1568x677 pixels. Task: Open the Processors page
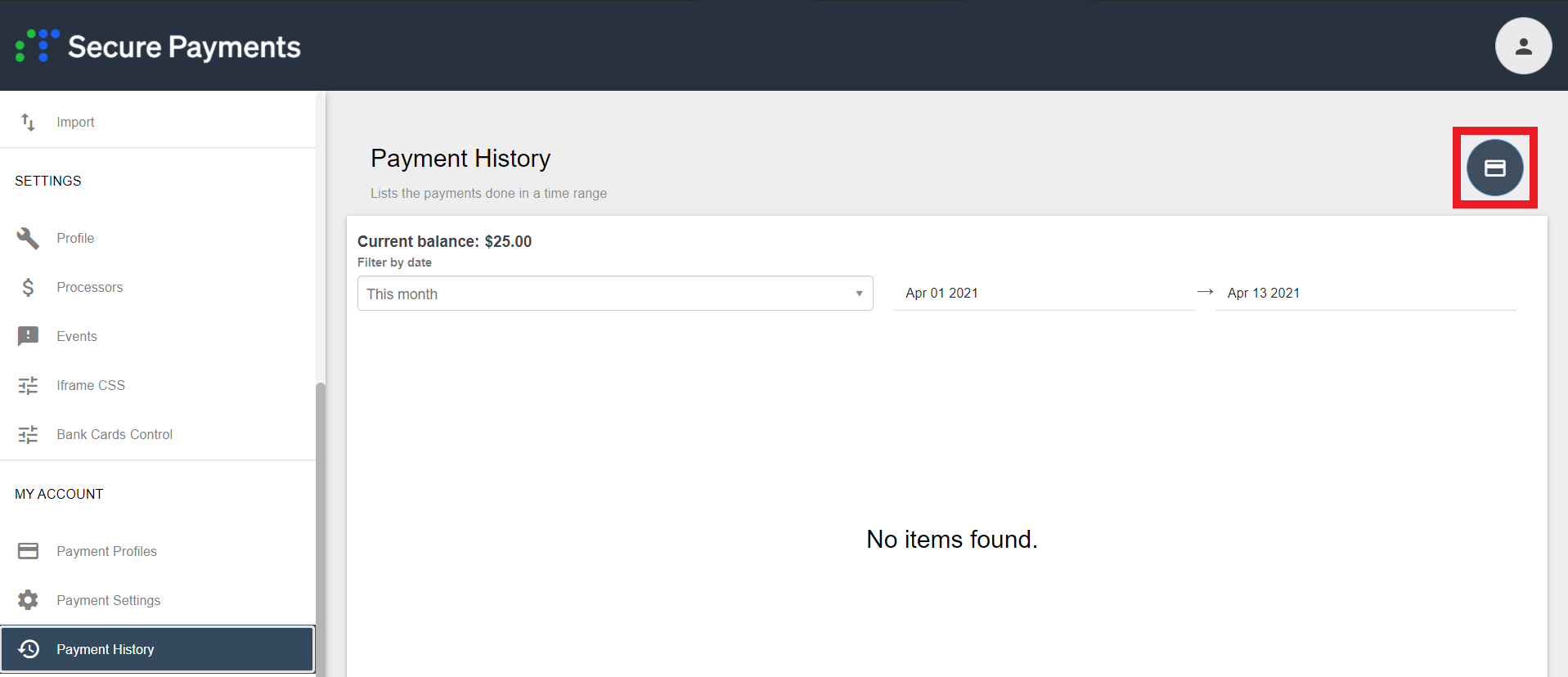158,287
